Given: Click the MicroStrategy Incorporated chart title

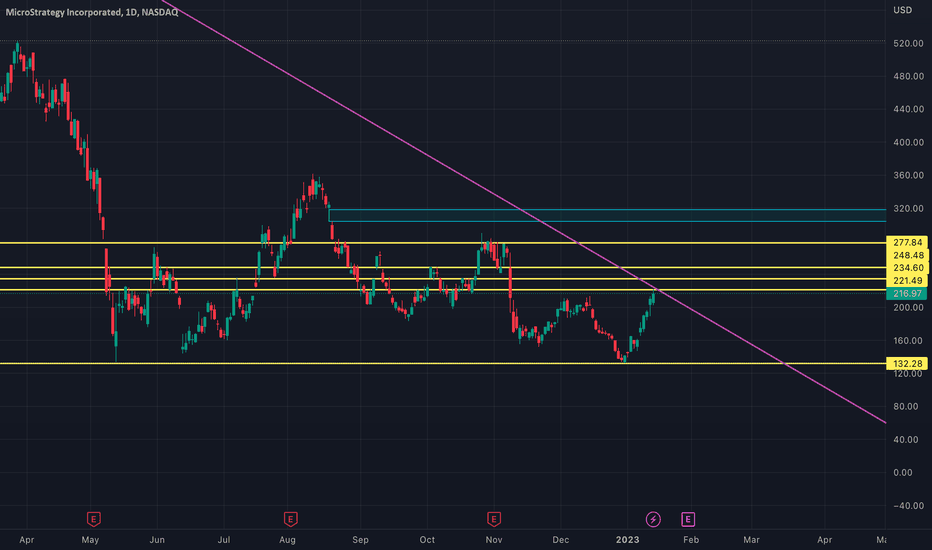Looking at the screenshot, I should [92, 12].
